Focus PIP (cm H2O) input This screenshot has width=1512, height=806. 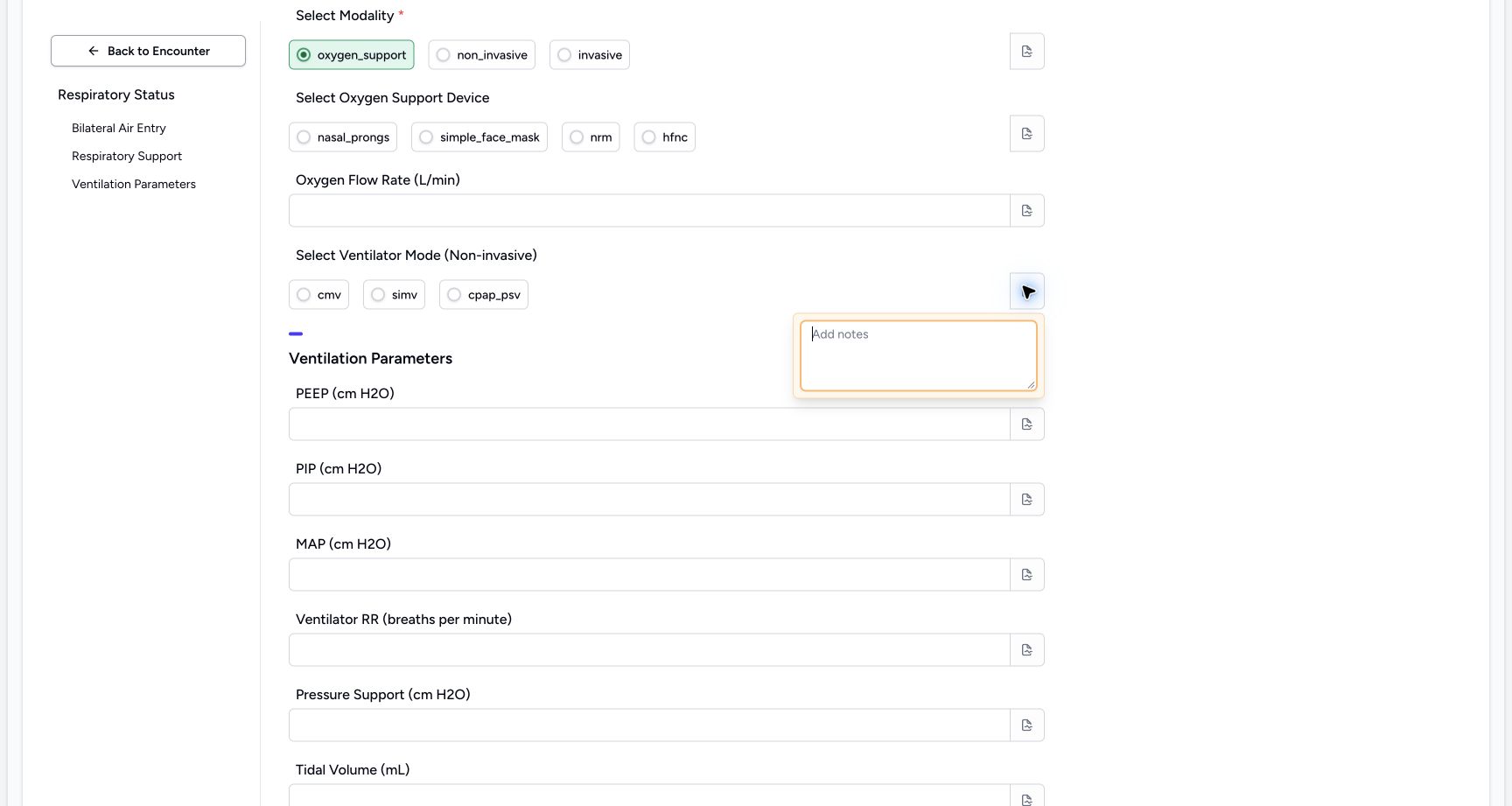coord(649,500)
